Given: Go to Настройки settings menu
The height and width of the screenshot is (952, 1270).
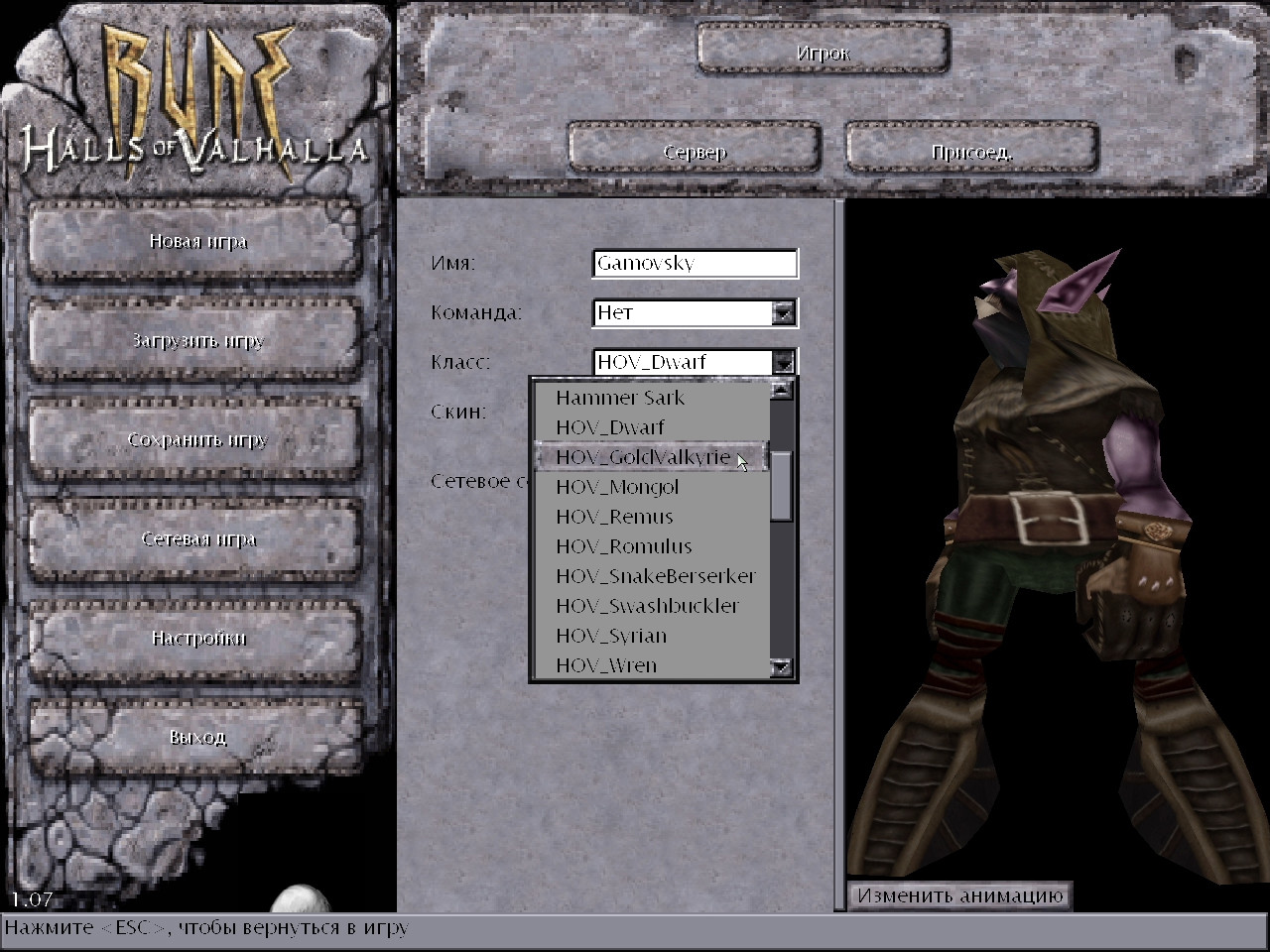Looking at the screenshot, I should pyautogui.click(x=197, y=638).
